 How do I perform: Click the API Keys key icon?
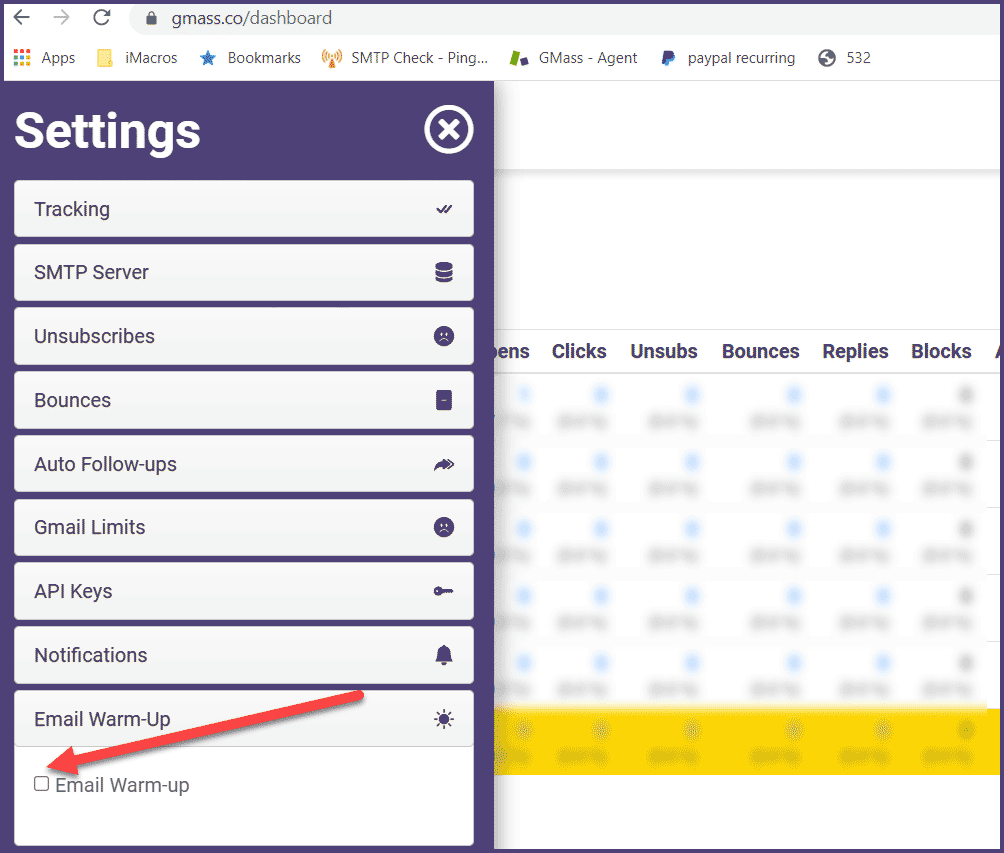tap(443, 591)
